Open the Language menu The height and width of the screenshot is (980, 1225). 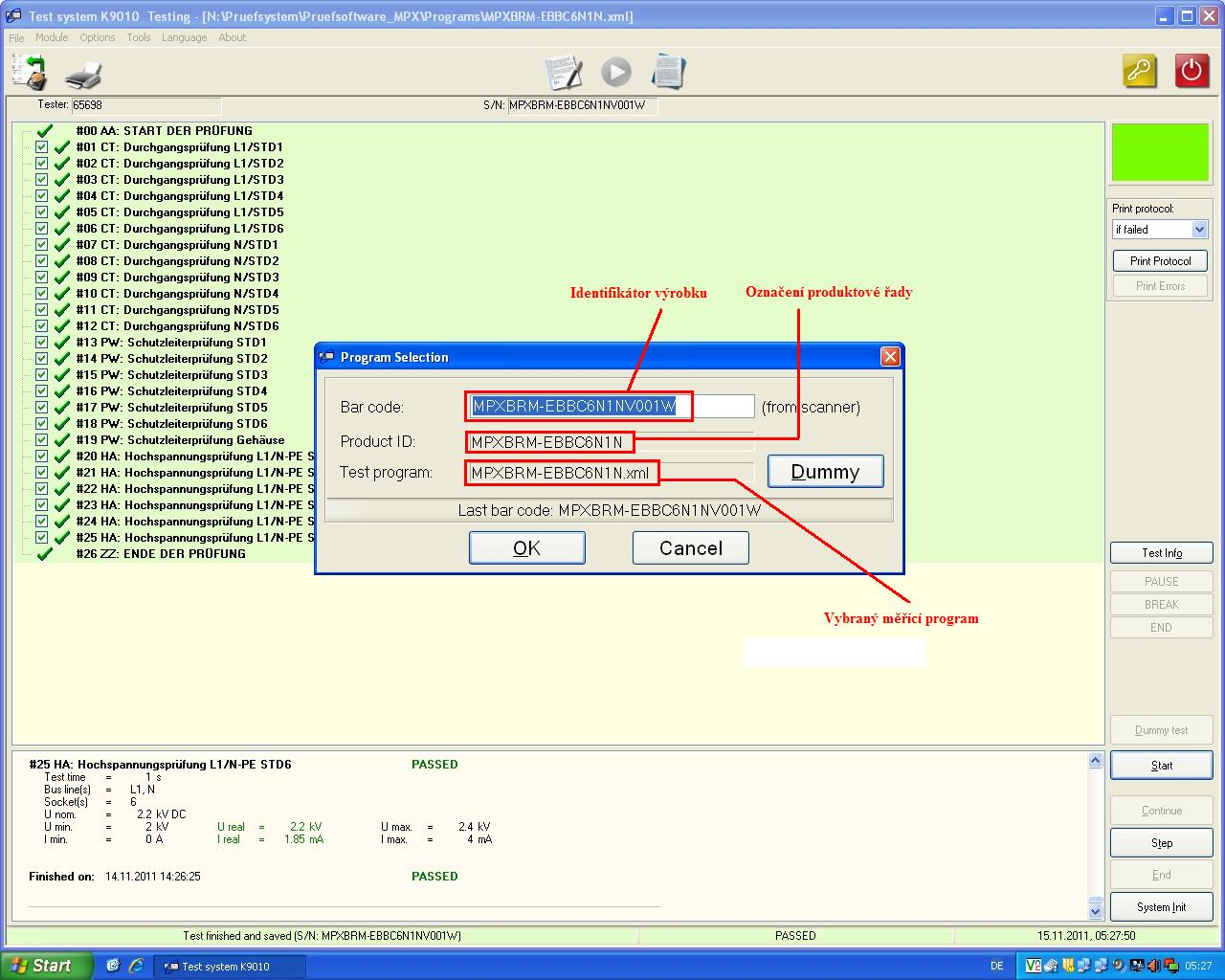(x=184, y=38)
